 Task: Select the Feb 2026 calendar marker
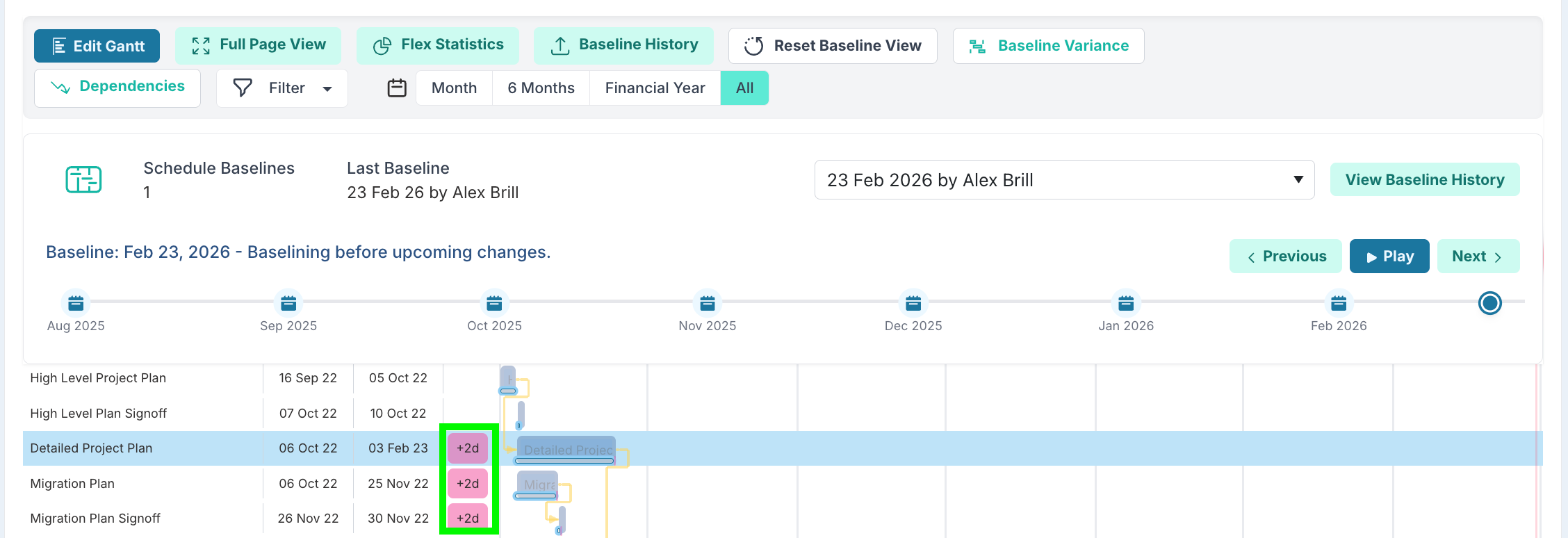pos(1338,303)
